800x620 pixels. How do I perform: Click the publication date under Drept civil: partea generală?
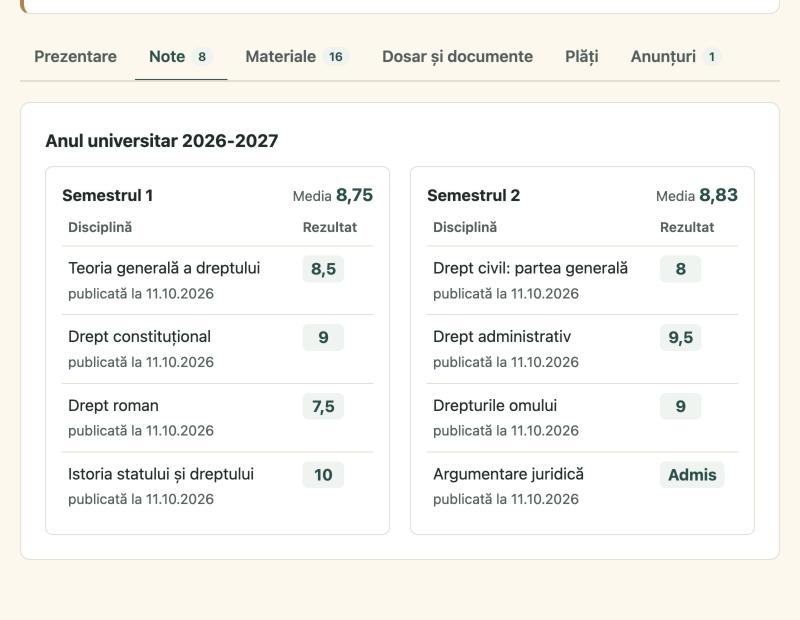coord(506,294)
